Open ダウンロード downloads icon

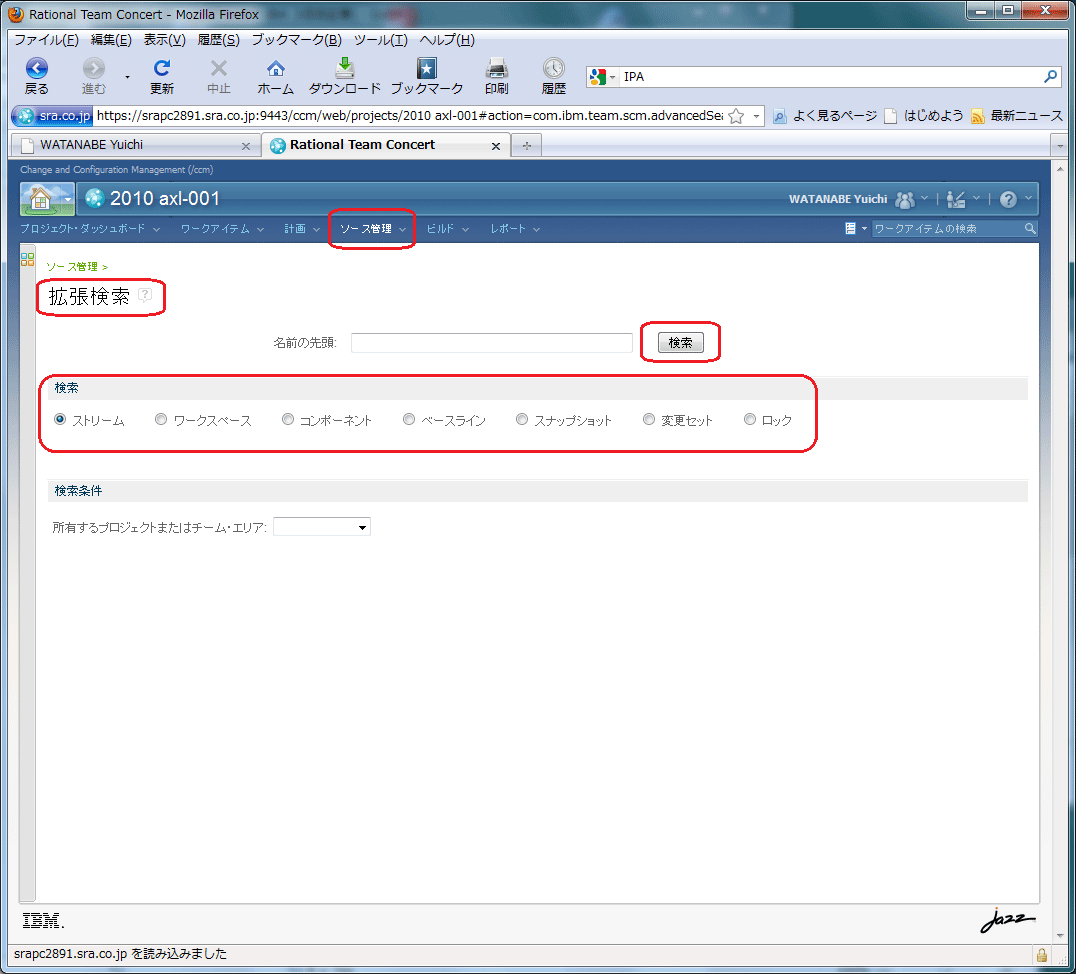[x=344, y=68]
